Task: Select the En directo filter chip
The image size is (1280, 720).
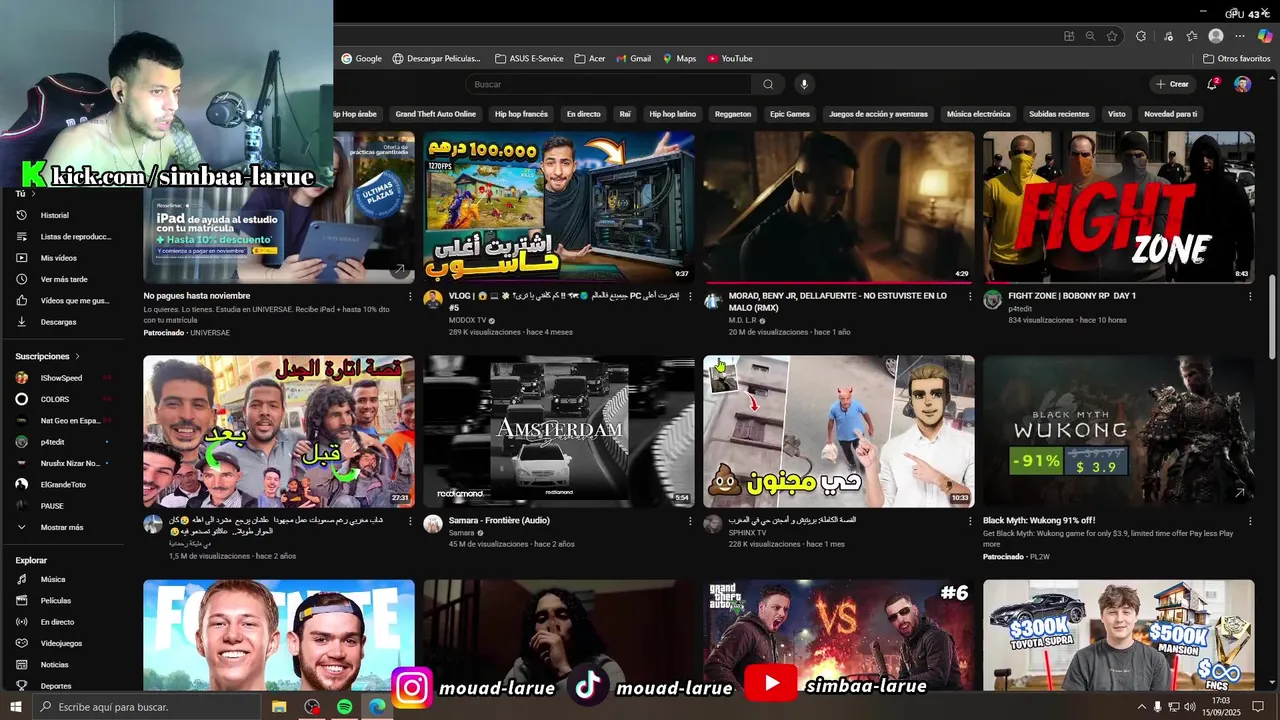Action: (583, 114)
